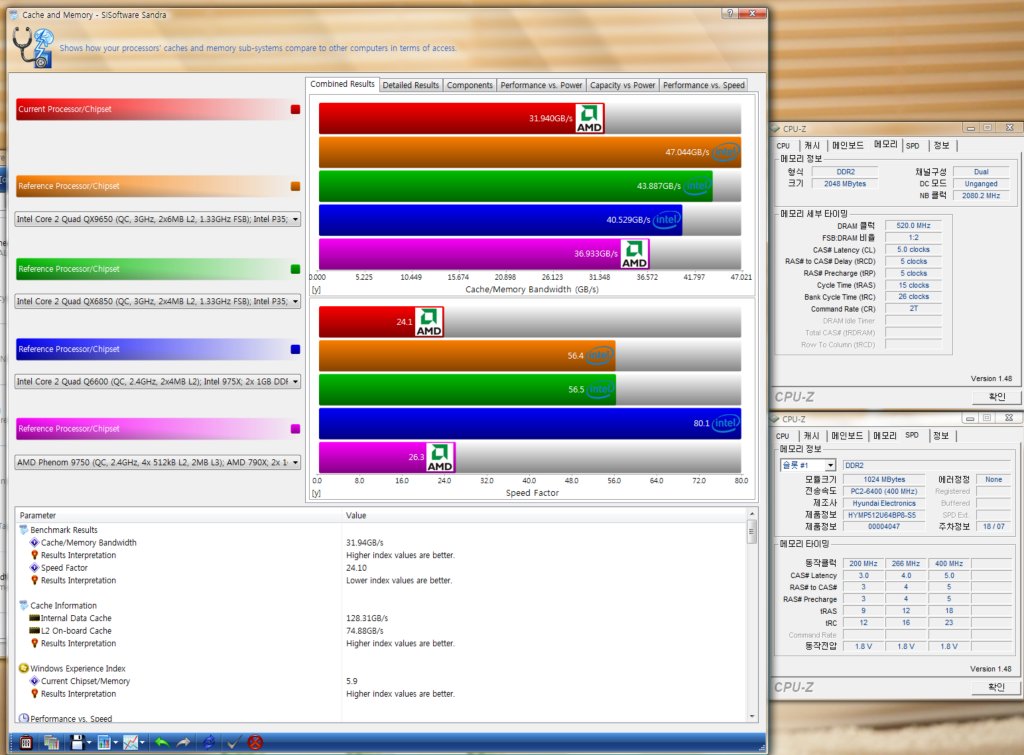Click the results list vertical scrollbar thumb
1024x755 pixels.
pos(752,532)
